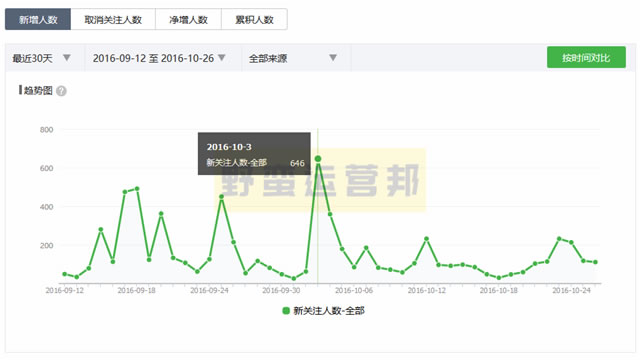The width and height of the screenshot is (640, 360).
Task: Open the 趋势图 help question-mark icon
Action: pyautogui.click(x=61, y=91)
